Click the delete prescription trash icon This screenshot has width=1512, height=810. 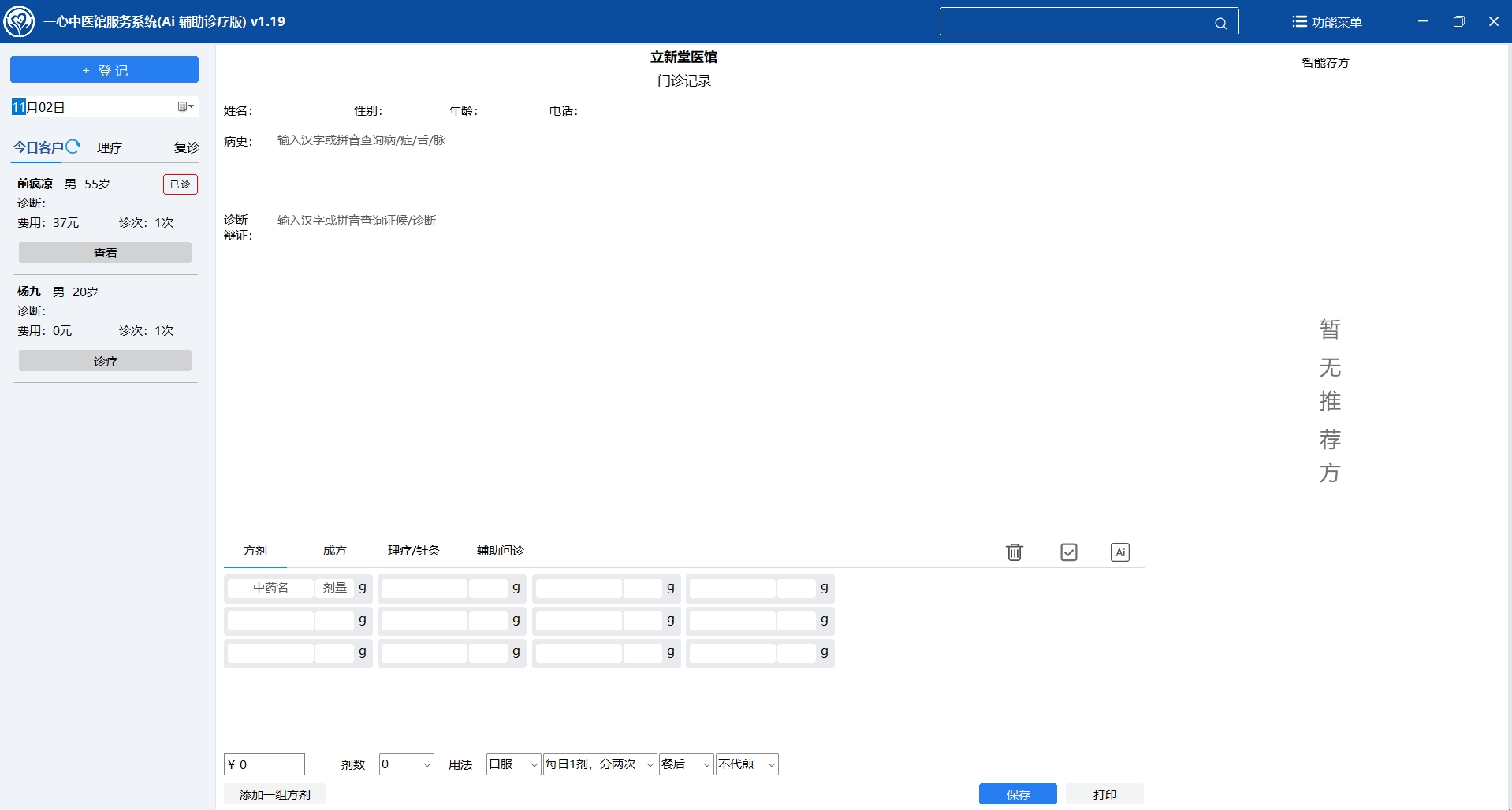coord(1014,552)
